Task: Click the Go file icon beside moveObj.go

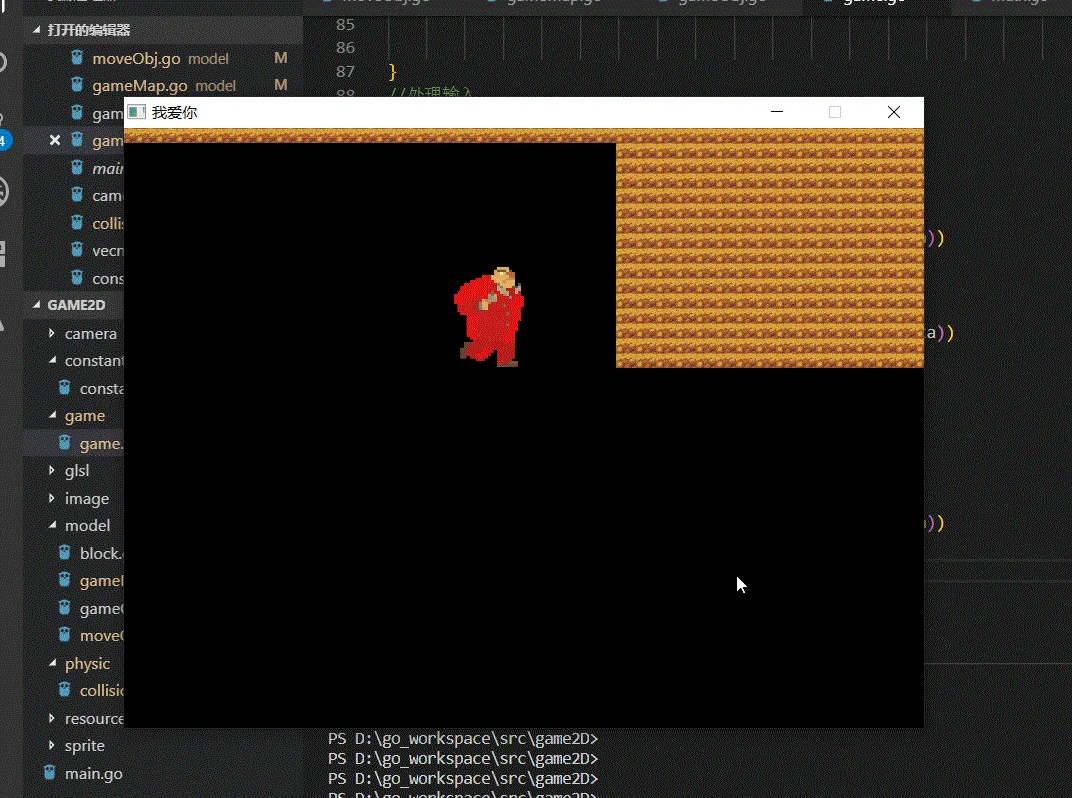Action: (x=77, y=58)
